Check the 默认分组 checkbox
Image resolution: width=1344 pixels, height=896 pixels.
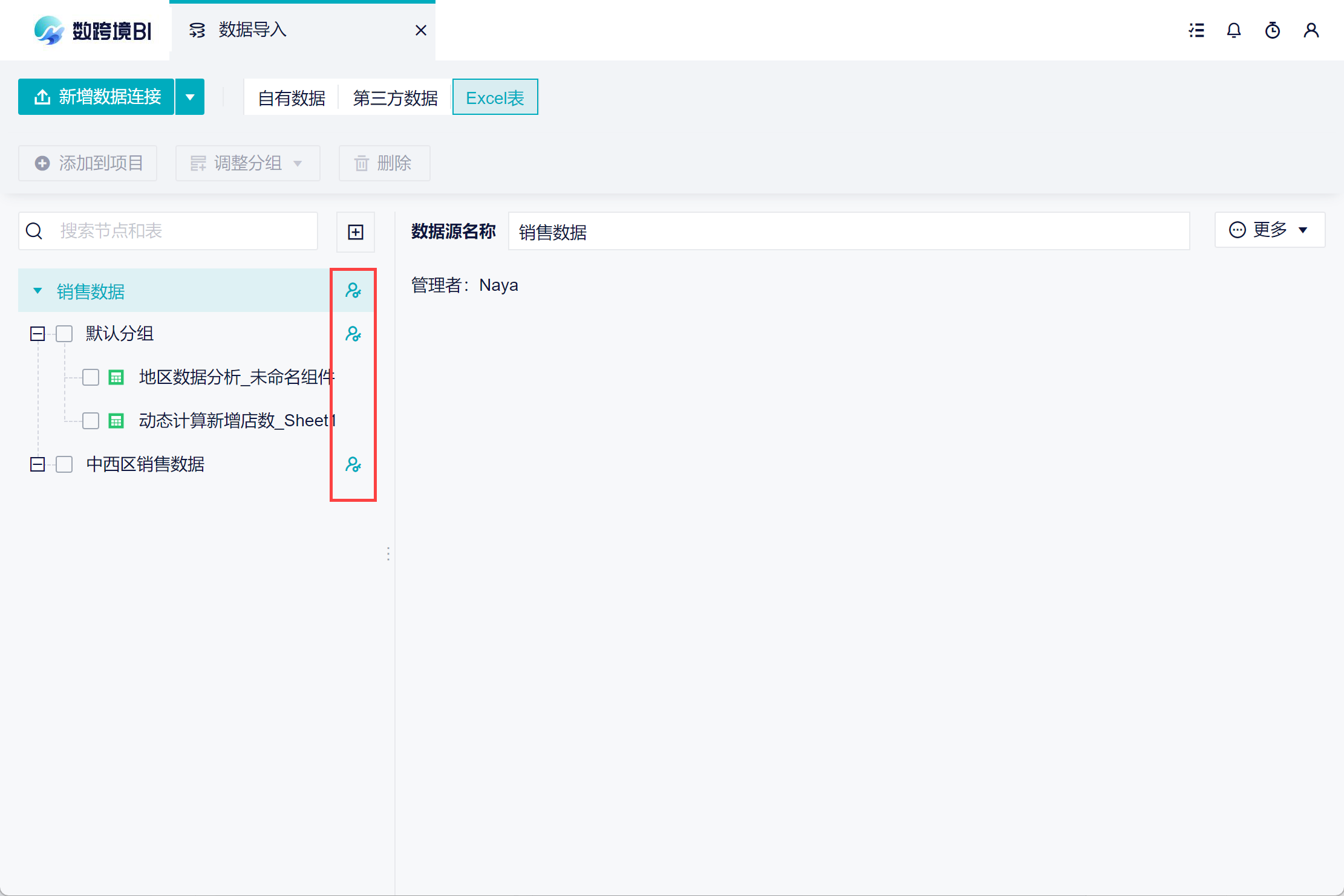point(64,334)
